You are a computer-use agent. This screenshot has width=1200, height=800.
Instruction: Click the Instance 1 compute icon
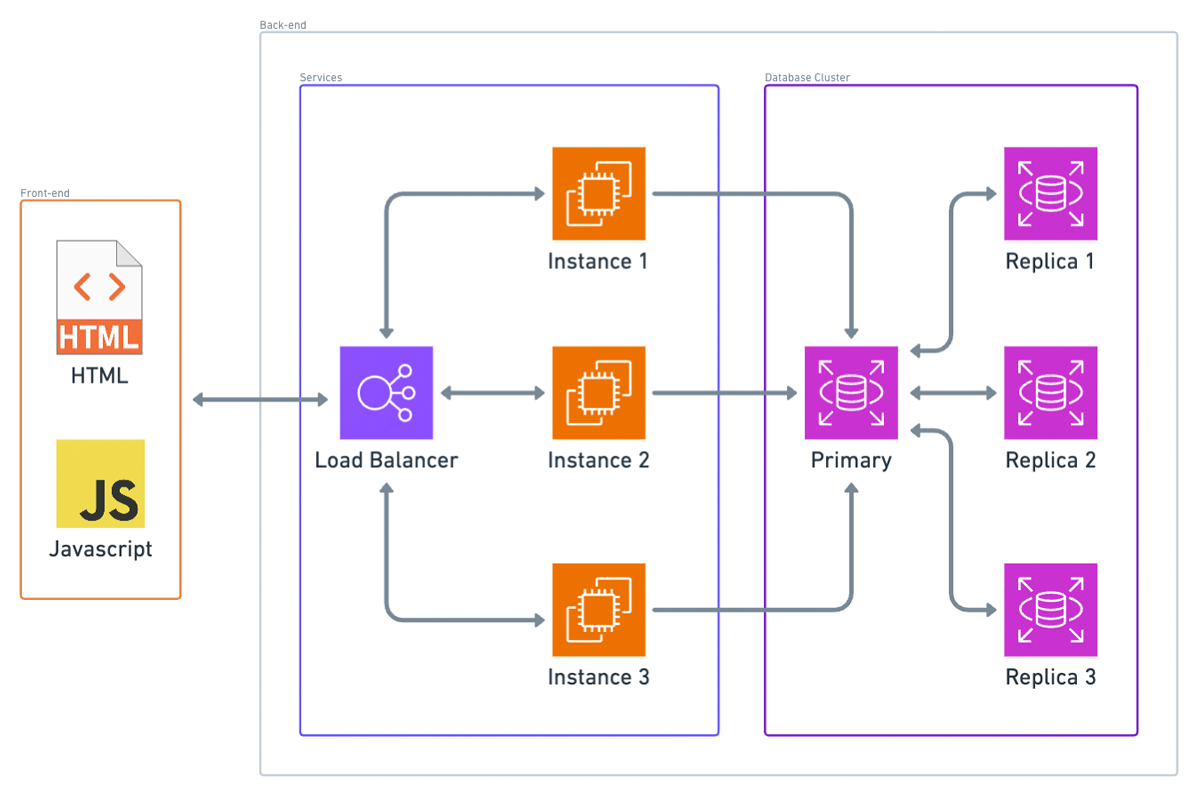(x=599, y=193)
